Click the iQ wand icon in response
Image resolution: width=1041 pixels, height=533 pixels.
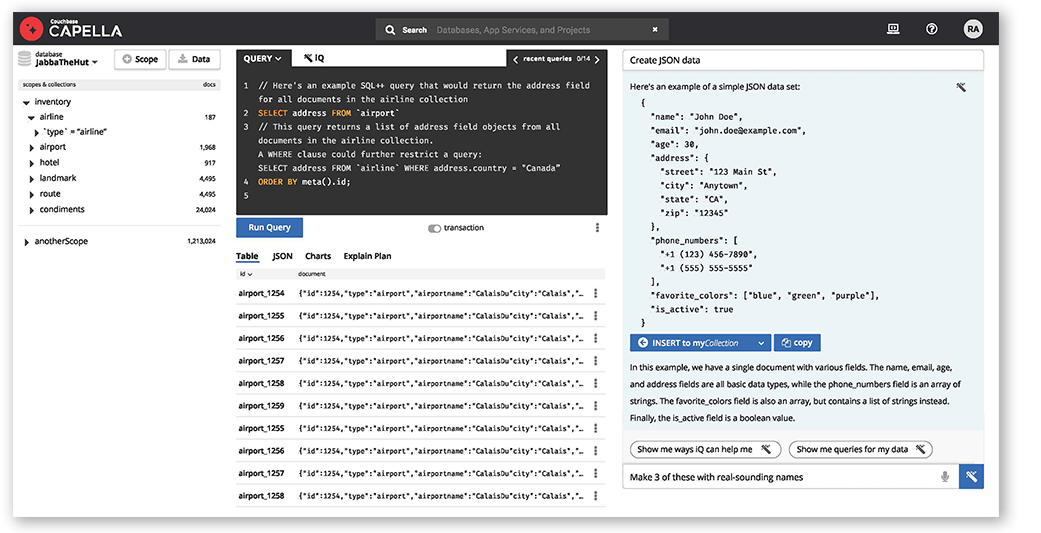pyautogui.click(x=961, y=87)
